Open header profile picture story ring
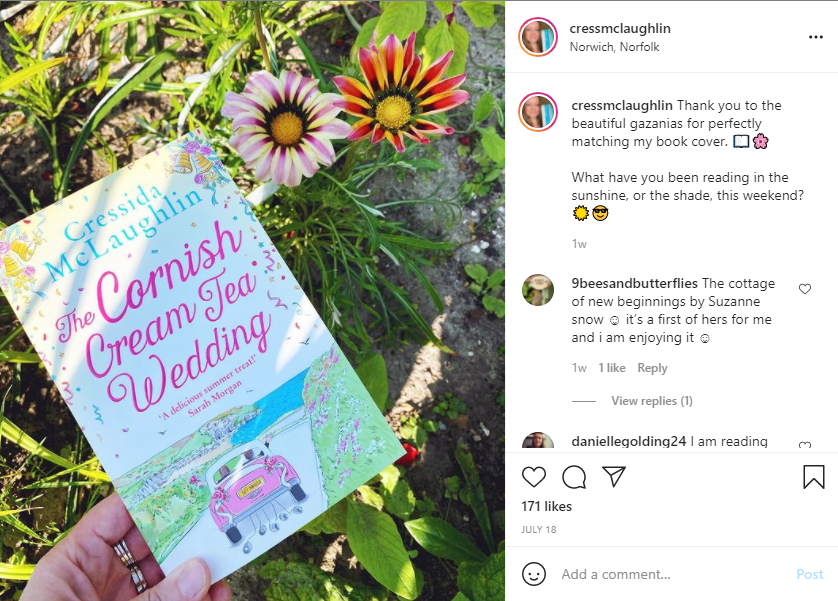 point(538,37)
